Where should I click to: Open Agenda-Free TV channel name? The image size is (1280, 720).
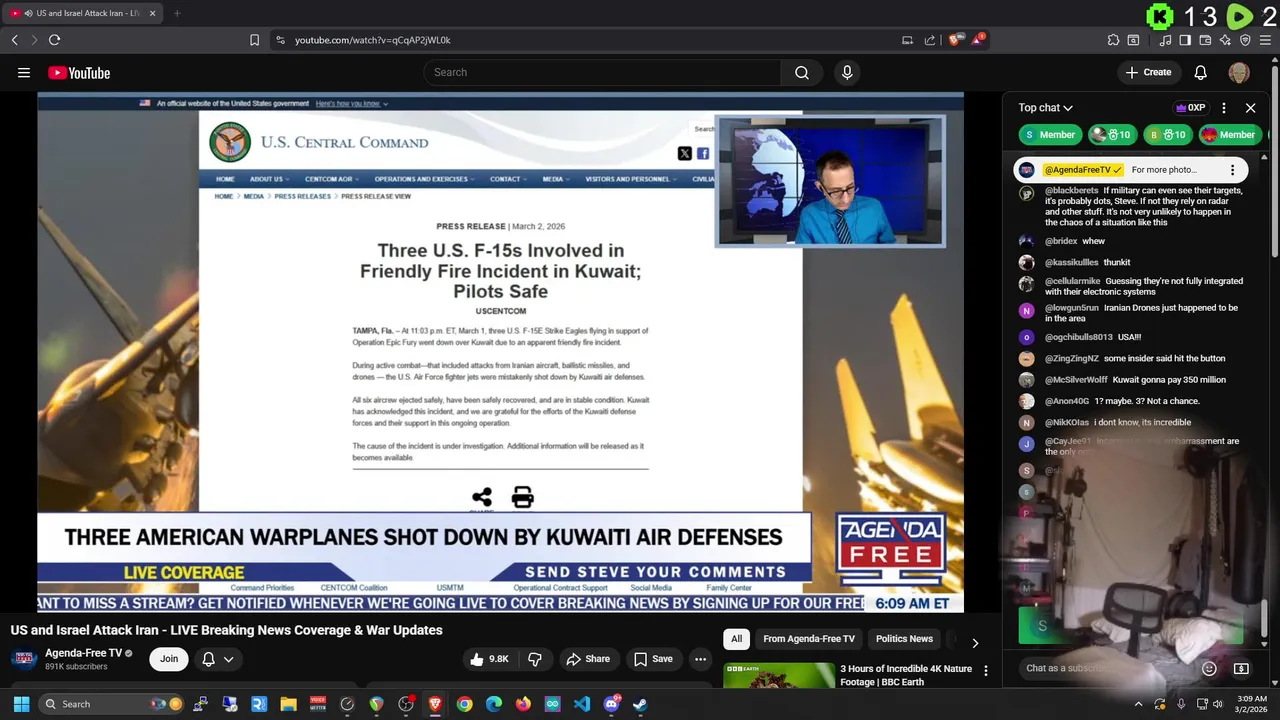coord(83,653)
